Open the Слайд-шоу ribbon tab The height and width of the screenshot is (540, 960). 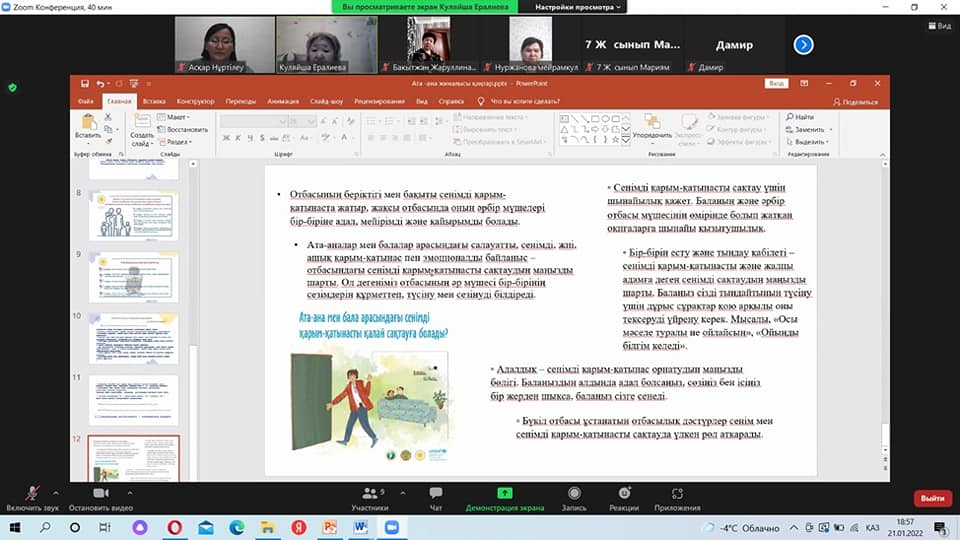click(x=327, y=101)
